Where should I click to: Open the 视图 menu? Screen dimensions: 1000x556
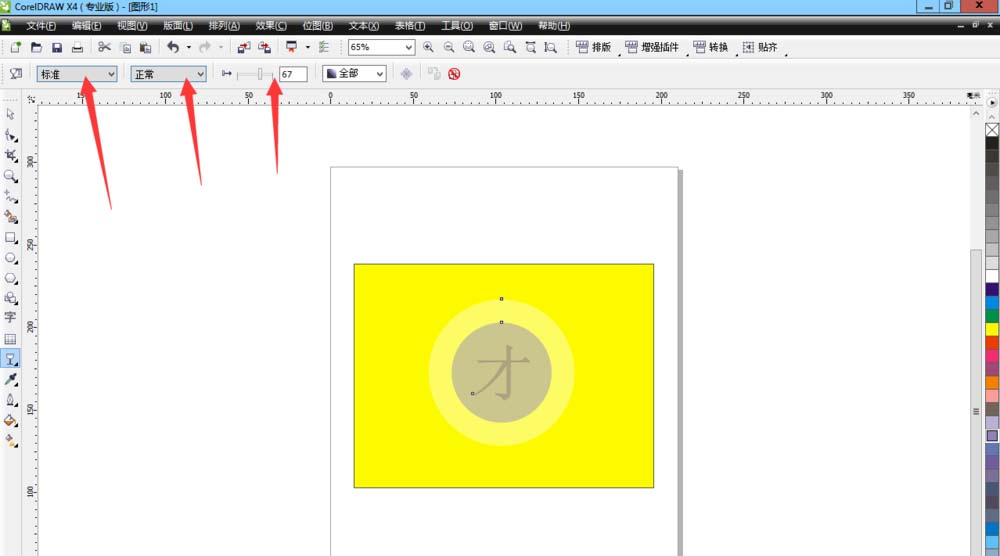[132, 26]
